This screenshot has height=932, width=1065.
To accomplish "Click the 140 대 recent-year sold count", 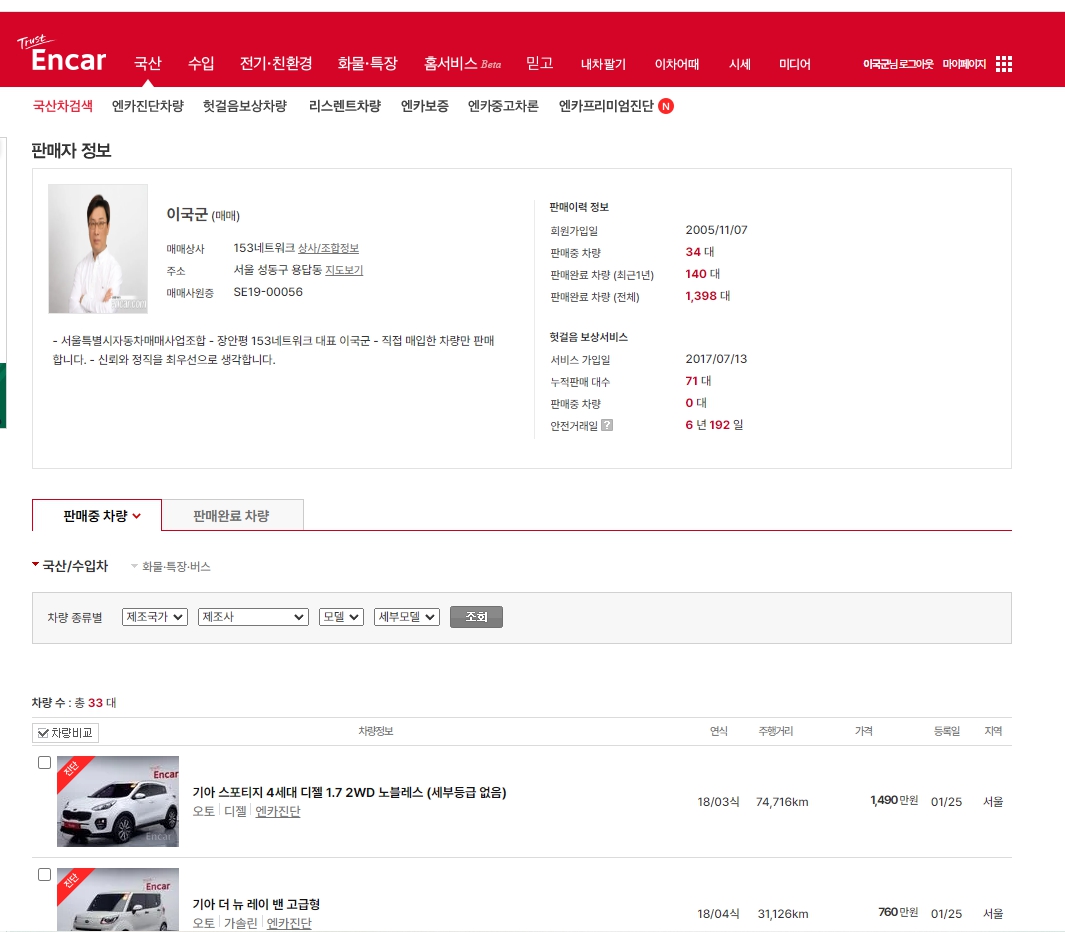I will click(702, 274).
